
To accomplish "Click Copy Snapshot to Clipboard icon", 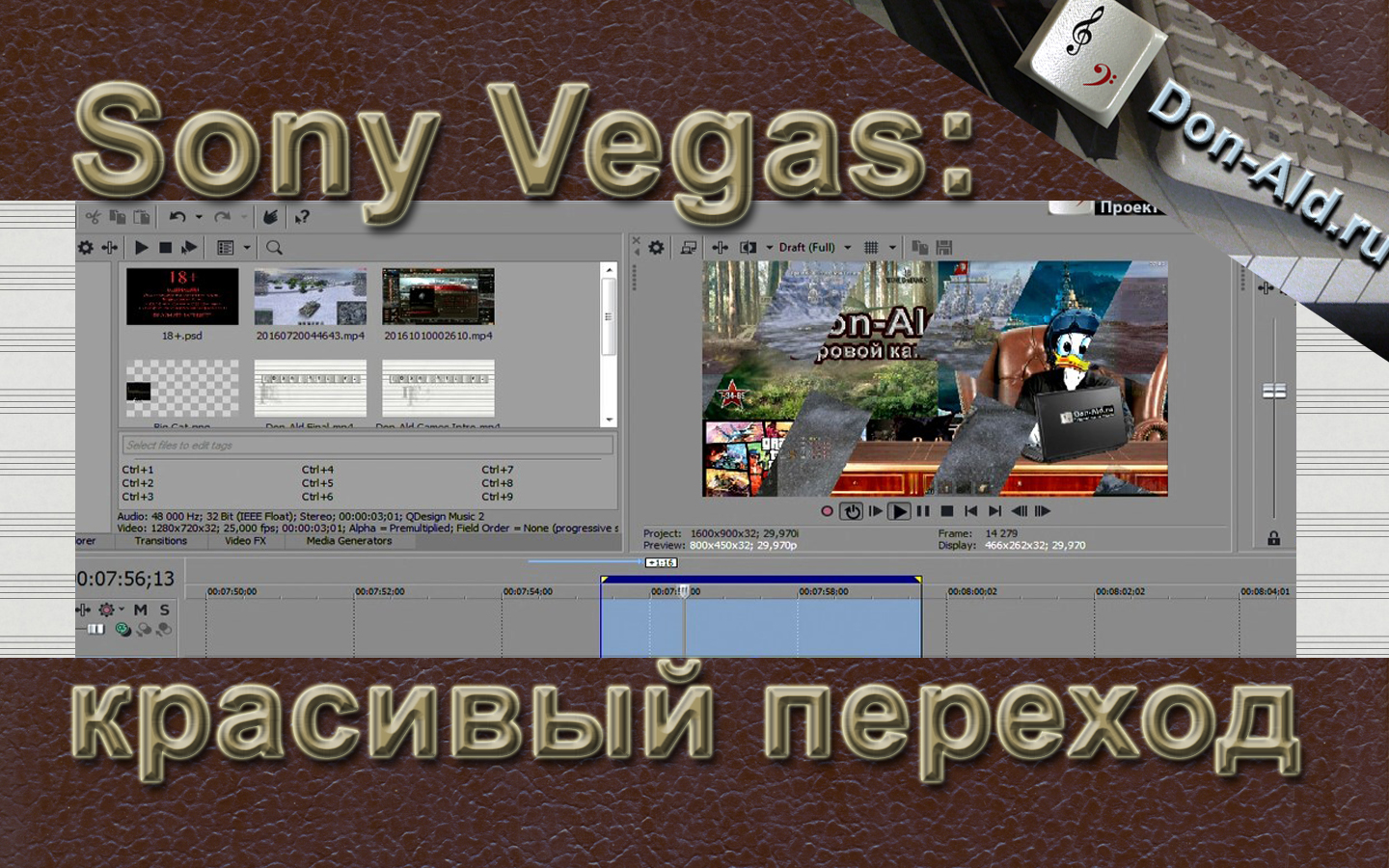I will click(x=919, y=248).
